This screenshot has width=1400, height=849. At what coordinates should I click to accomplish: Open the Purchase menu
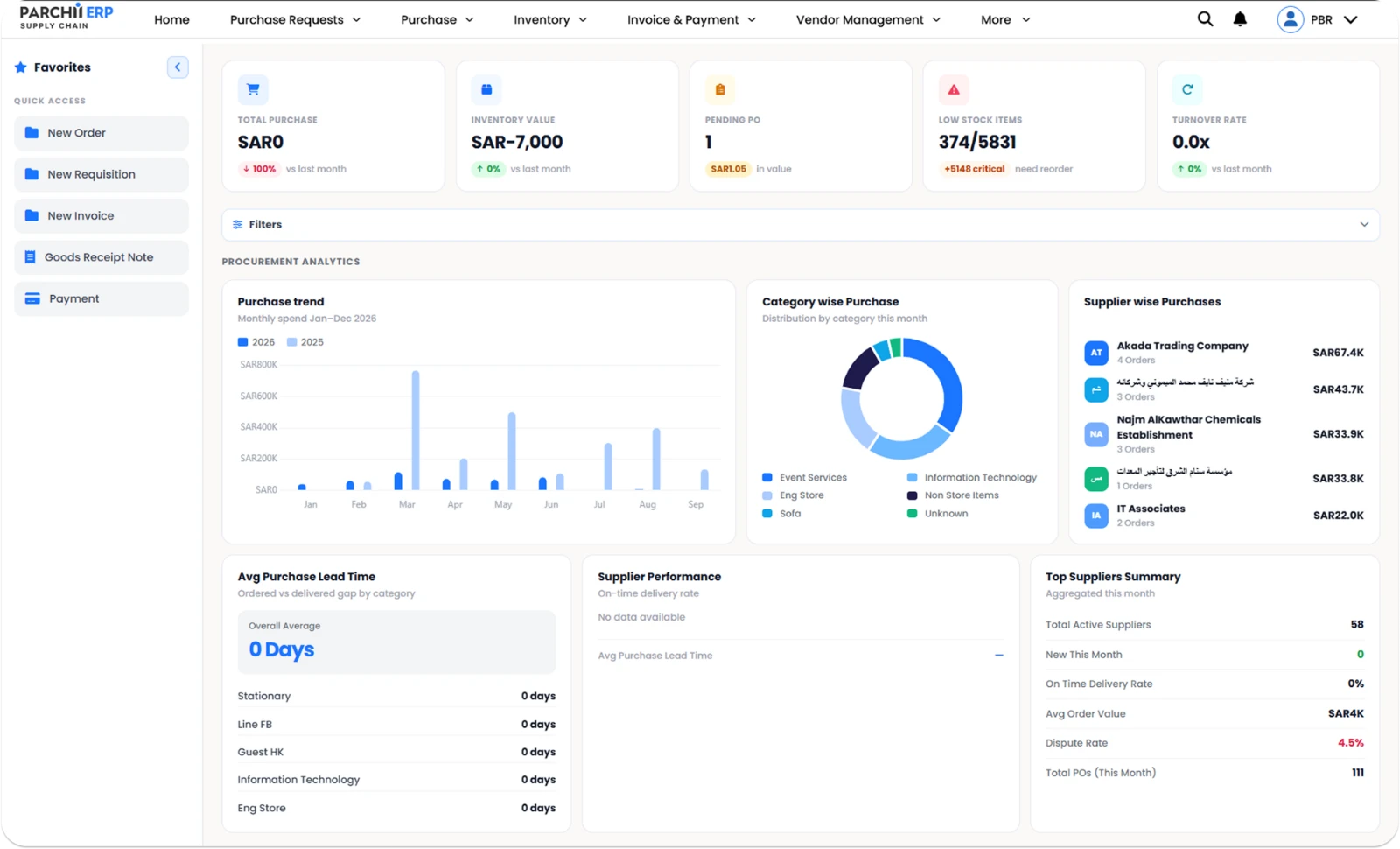tap(437, 19)
